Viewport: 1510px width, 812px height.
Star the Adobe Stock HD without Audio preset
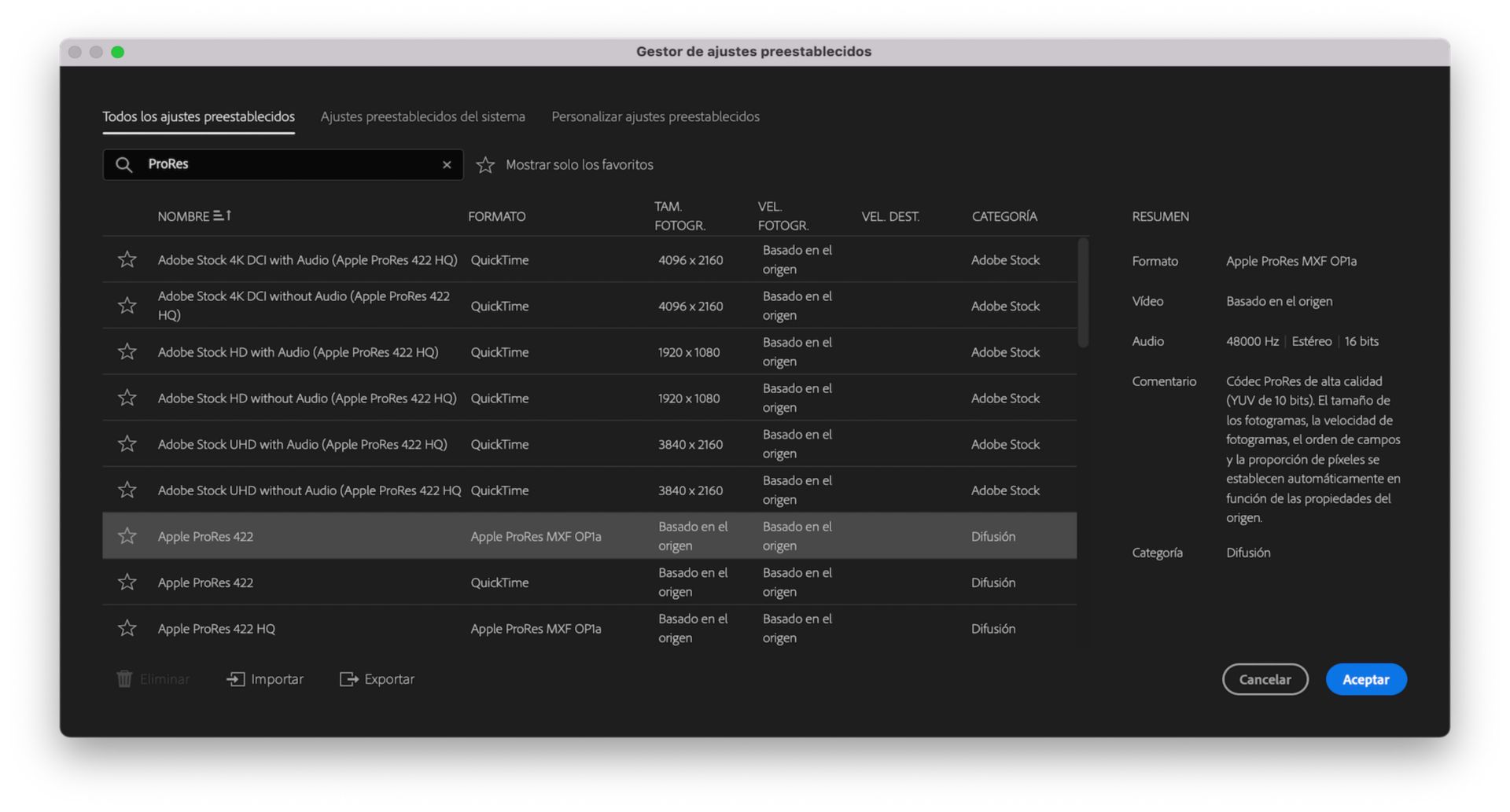click(127, 397)
